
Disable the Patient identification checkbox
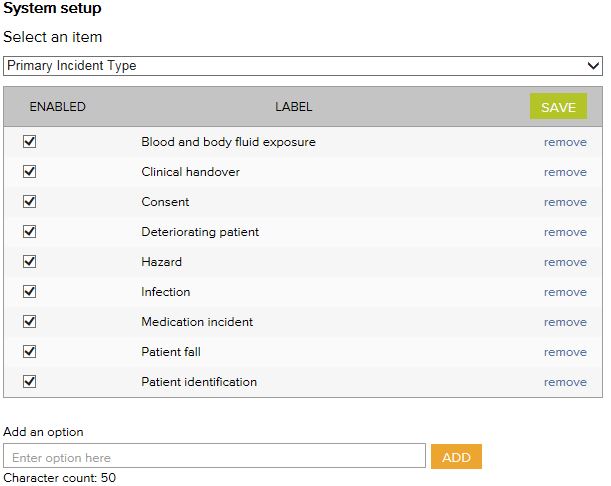[30, 382]
